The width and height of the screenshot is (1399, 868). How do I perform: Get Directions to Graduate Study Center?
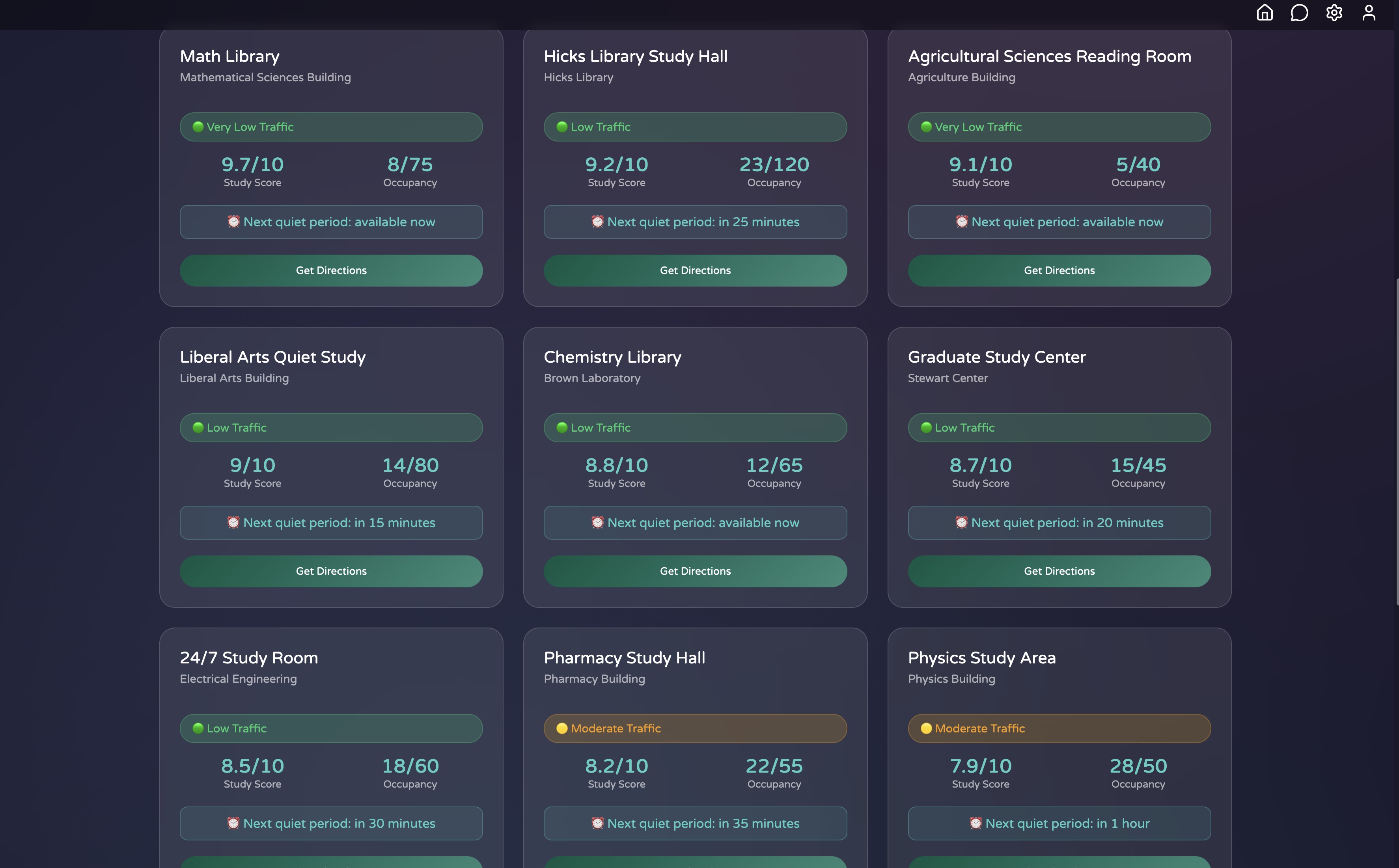click(1059, 571)
